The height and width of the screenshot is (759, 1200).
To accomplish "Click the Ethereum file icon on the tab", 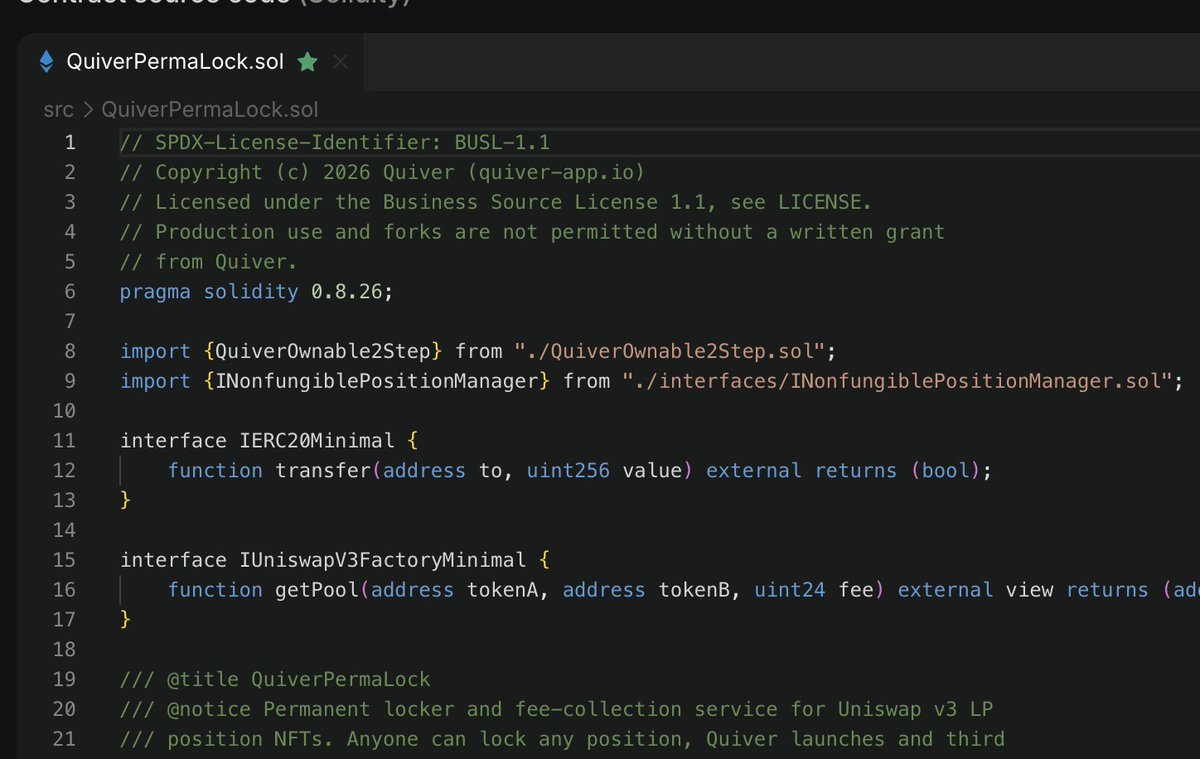I will 46,62.
